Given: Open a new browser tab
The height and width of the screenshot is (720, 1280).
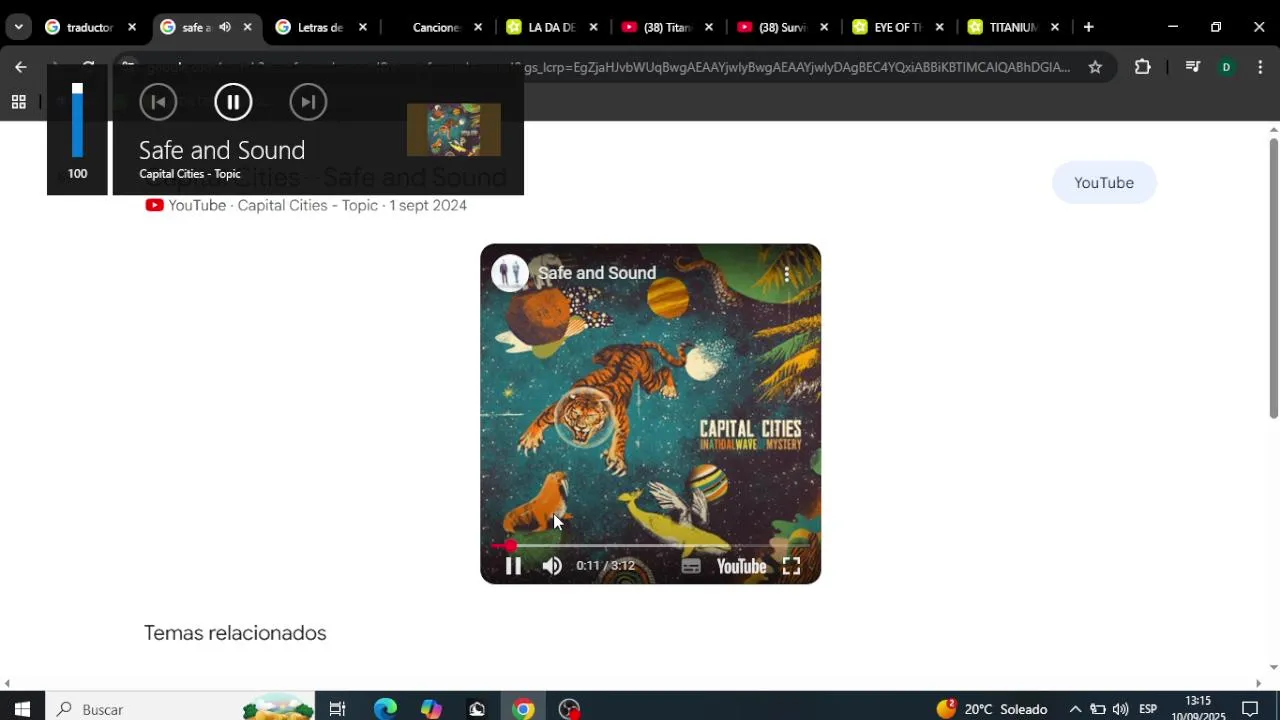Looking at the screenshot, I should (x=1088, y=27).
